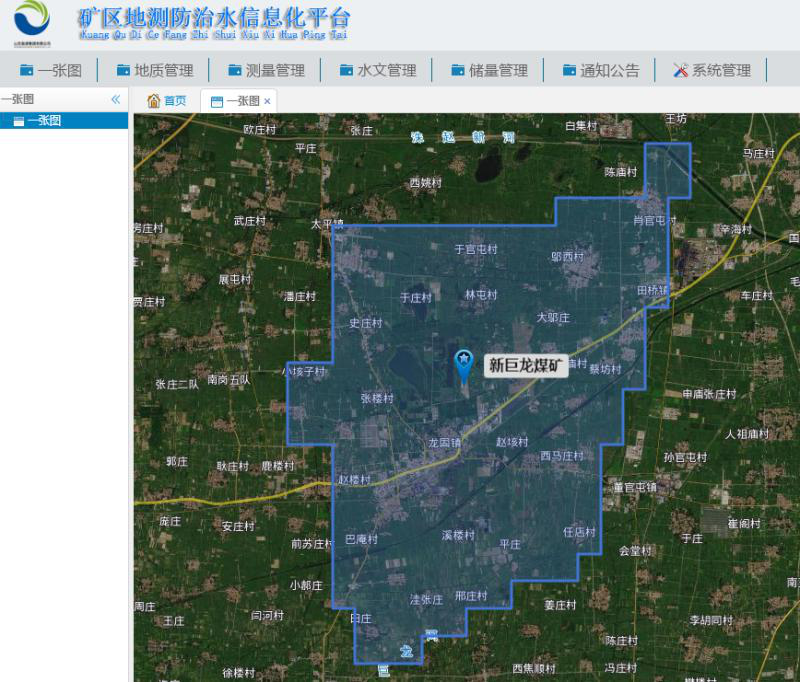The width and height of the screenshot is (800, 682).
Task: Click the platform logo in header
Action: tap(32, 21)
